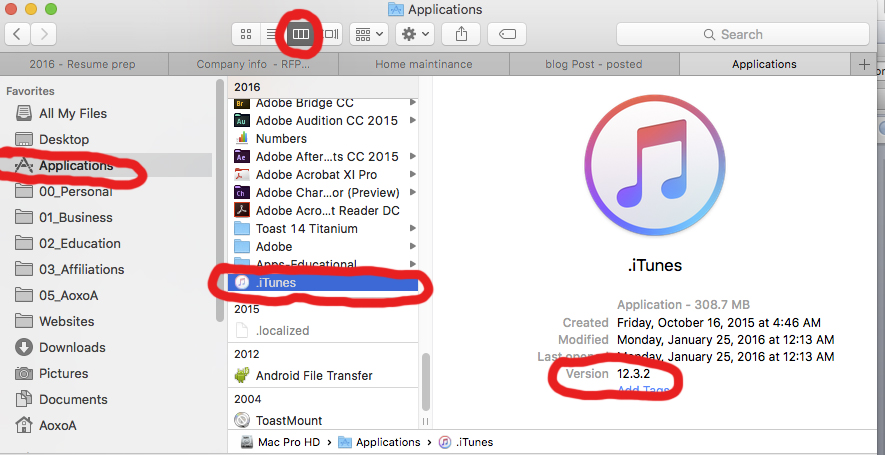Go forward with the right arrow button
The image size is (885, 455).
tap(43, 34)
